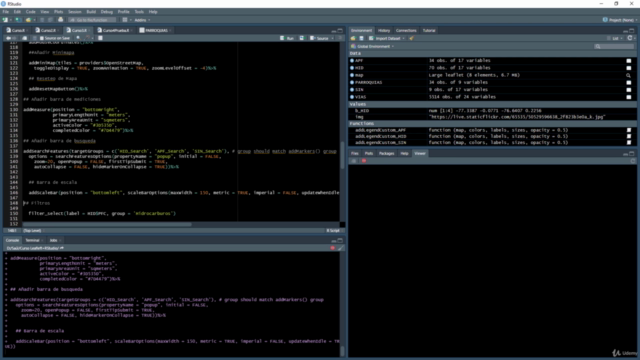The image size is (640, 360).
Task: Maximize the source editor pane
Action: click(340, 30)
